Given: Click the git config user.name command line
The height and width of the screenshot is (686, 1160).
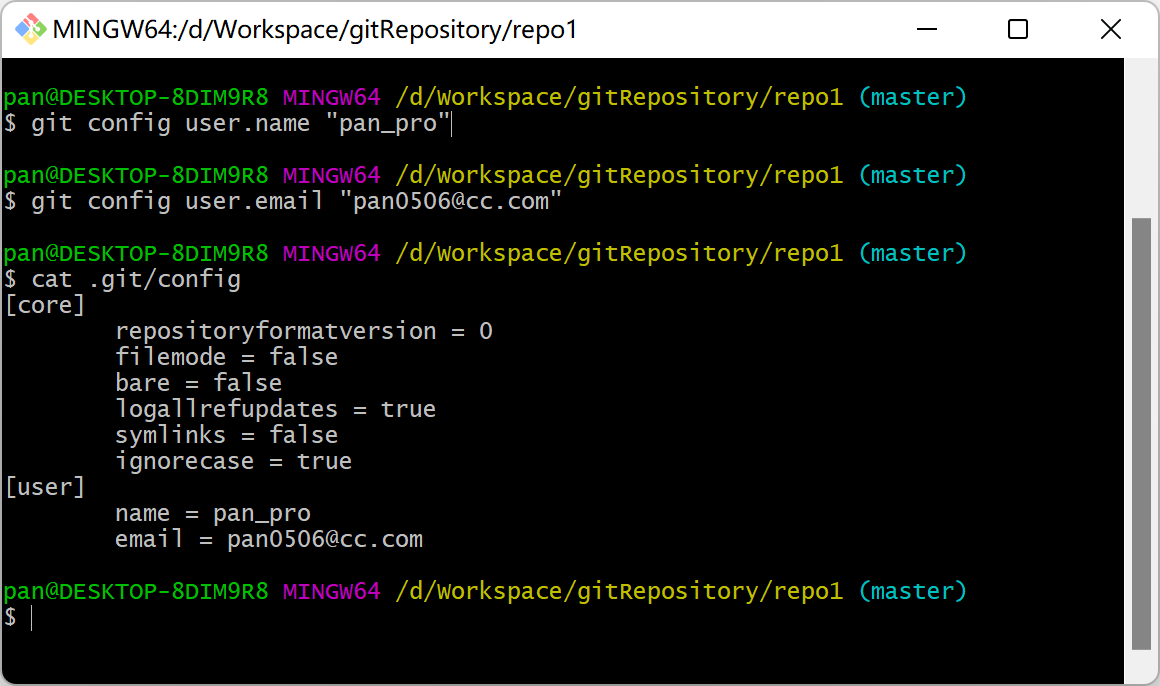Looking at the screenshot, I should click(242, 124).
